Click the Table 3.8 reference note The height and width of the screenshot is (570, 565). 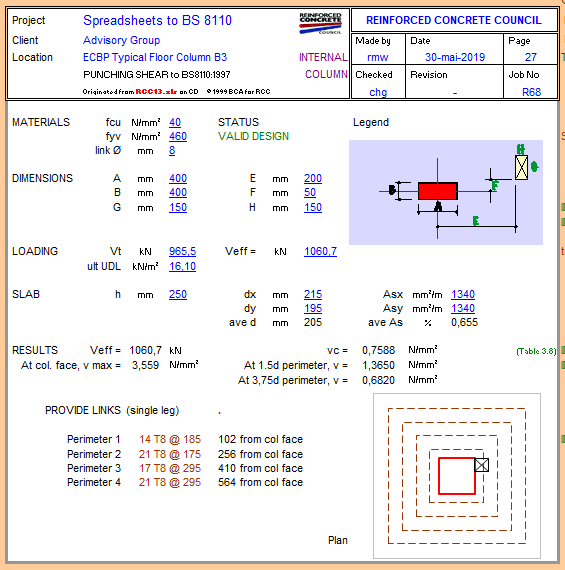tap(536, 351)
